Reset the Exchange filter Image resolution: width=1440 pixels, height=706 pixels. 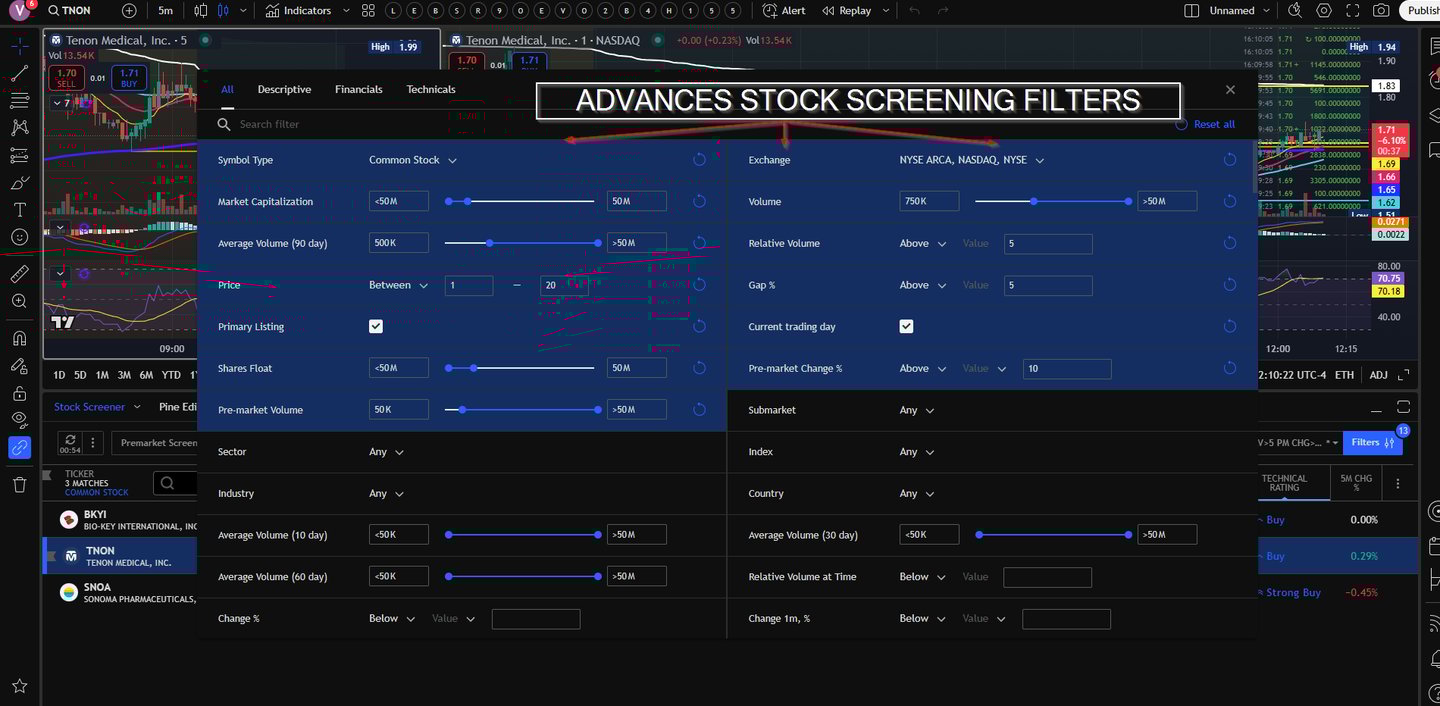pyautogui.click(x=1230, y=160)
